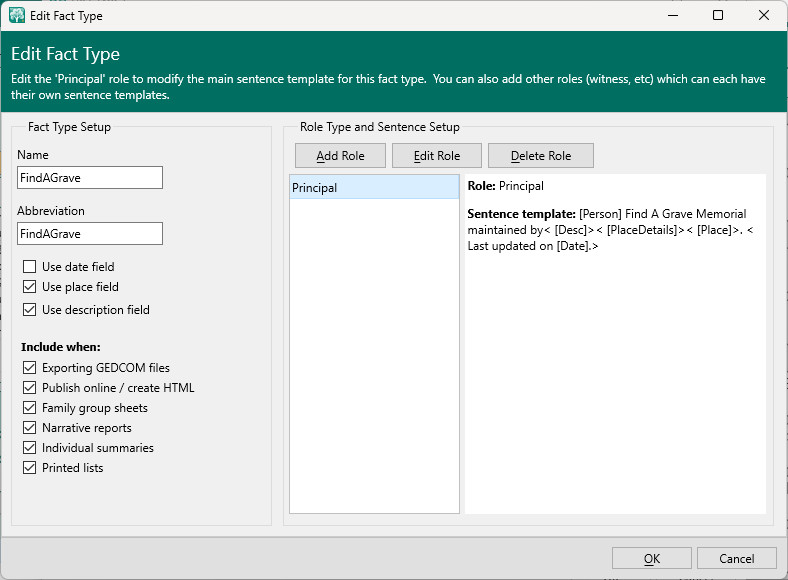Toggle Individual summaries checkbox
Viewport: 788px width, 580px height.
[29, 448]
